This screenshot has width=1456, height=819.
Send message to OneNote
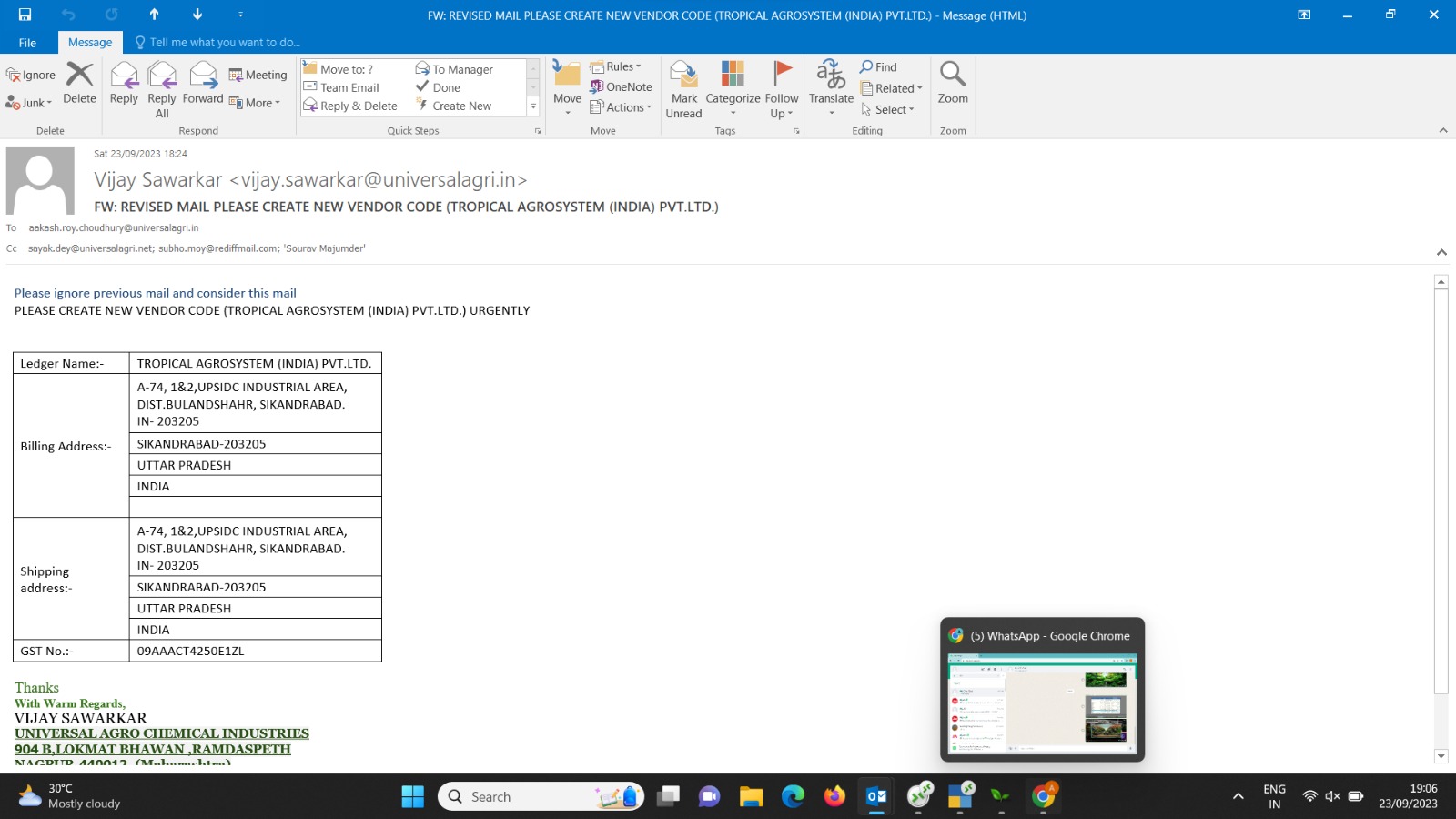click(x=621, y=87)
